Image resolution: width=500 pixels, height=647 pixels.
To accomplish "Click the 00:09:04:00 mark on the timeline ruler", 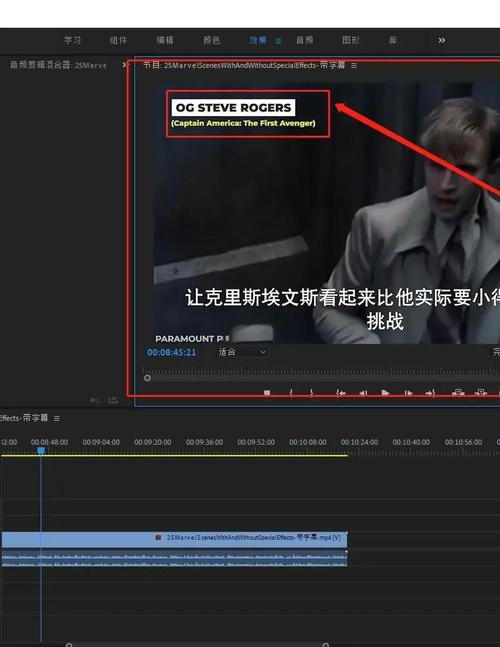I will (x=101, y=442).
